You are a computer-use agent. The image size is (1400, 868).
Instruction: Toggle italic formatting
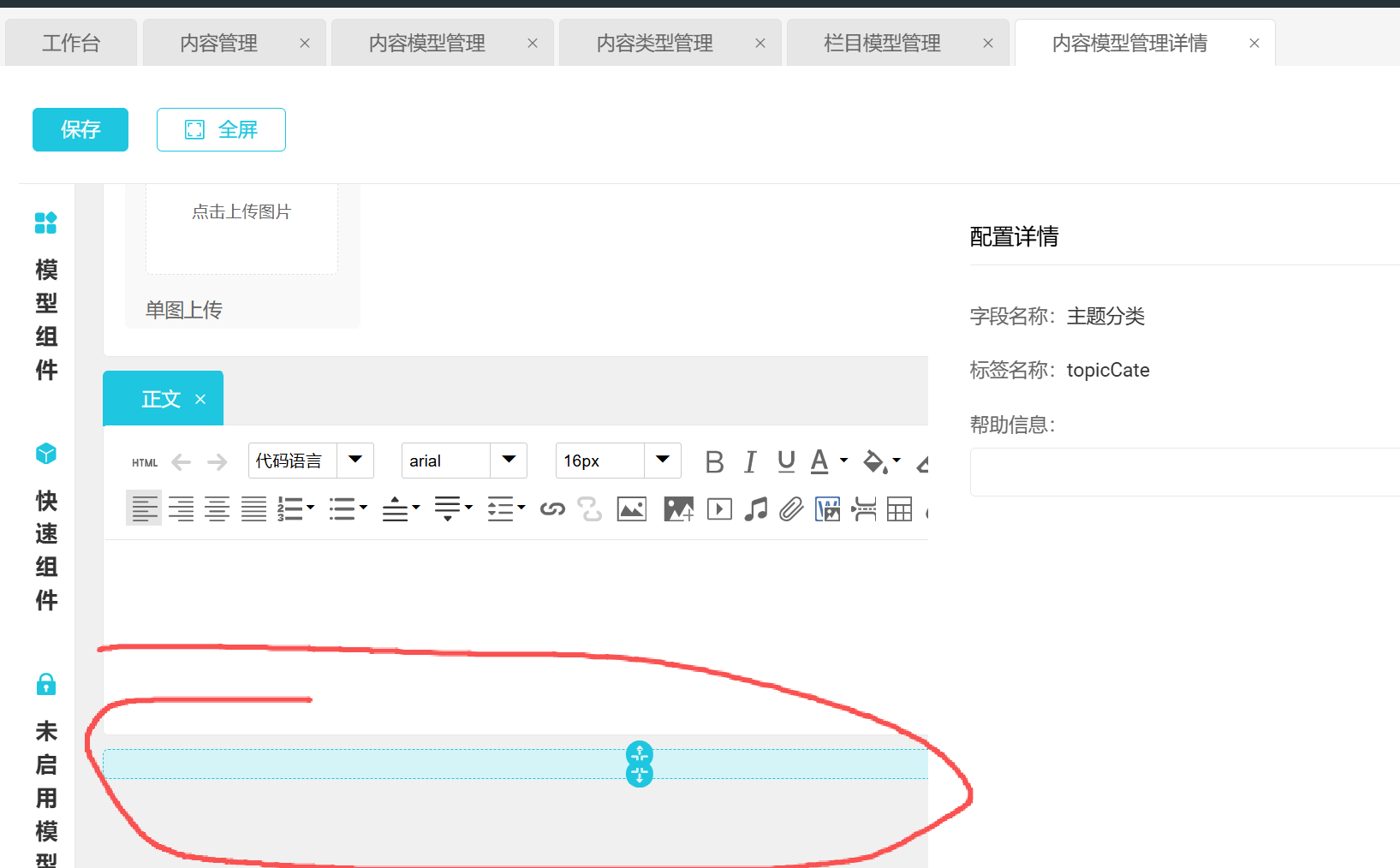[x=750, y=462]
